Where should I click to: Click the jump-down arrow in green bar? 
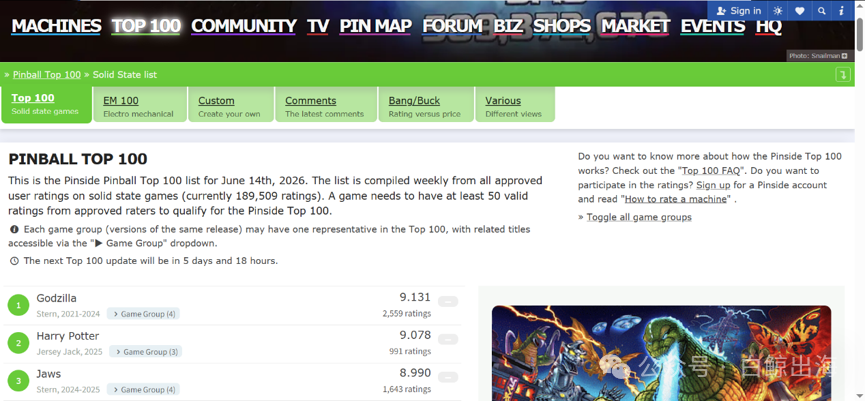click(843, 74)
